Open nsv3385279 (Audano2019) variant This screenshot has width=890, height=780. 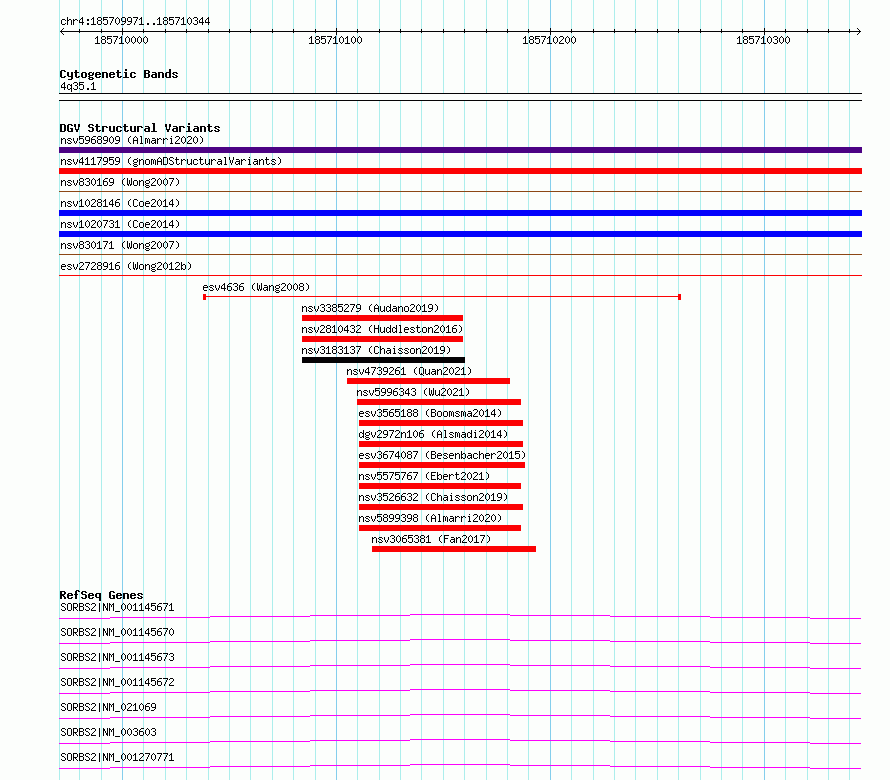click(370, 308)
